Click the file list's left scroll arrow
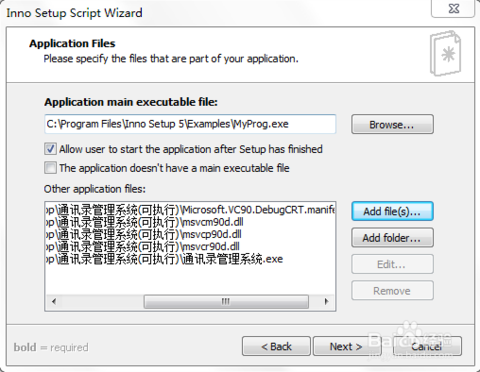480x372 pixels. pos(54,302)
